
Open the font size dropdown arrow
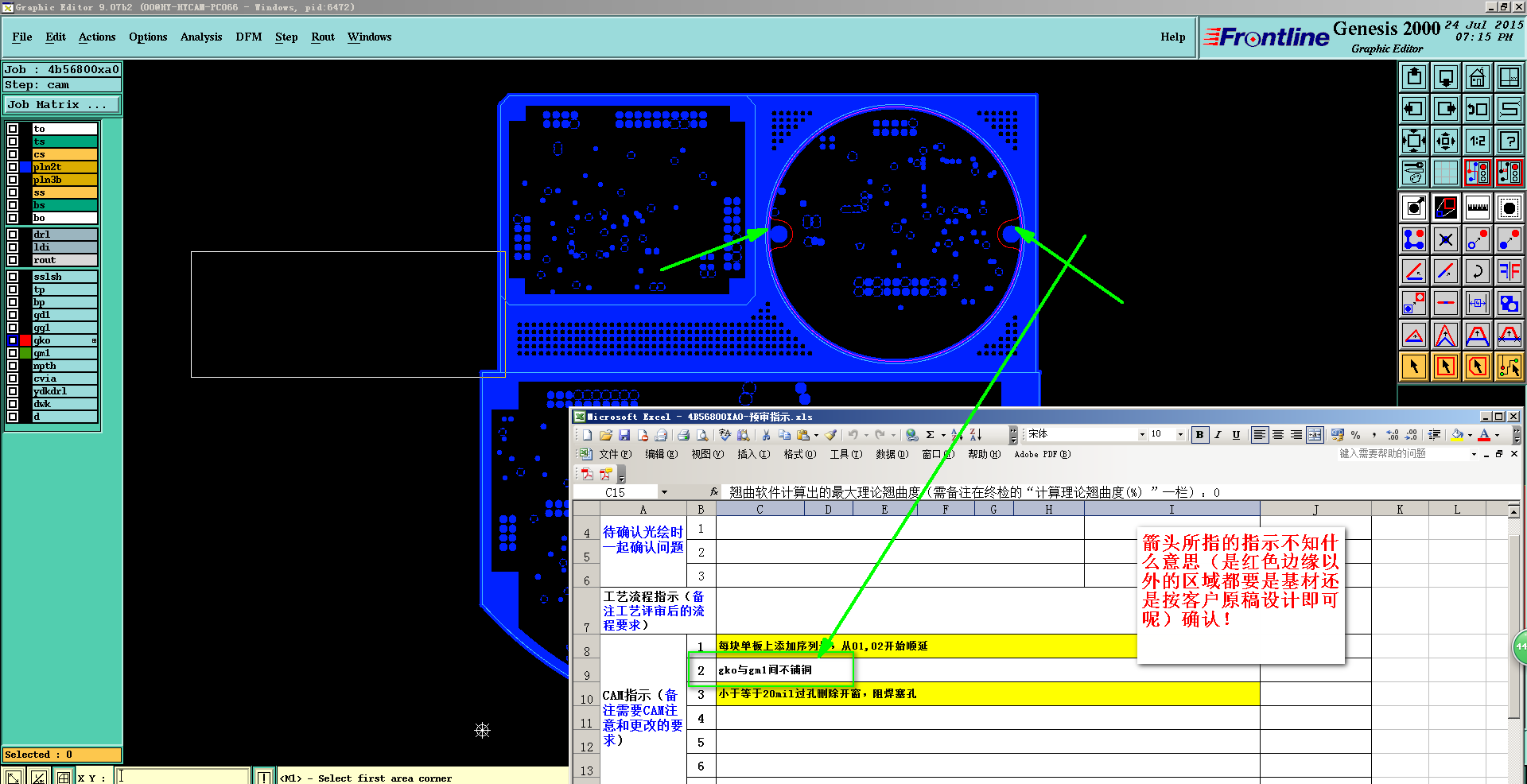(1180, 435)
